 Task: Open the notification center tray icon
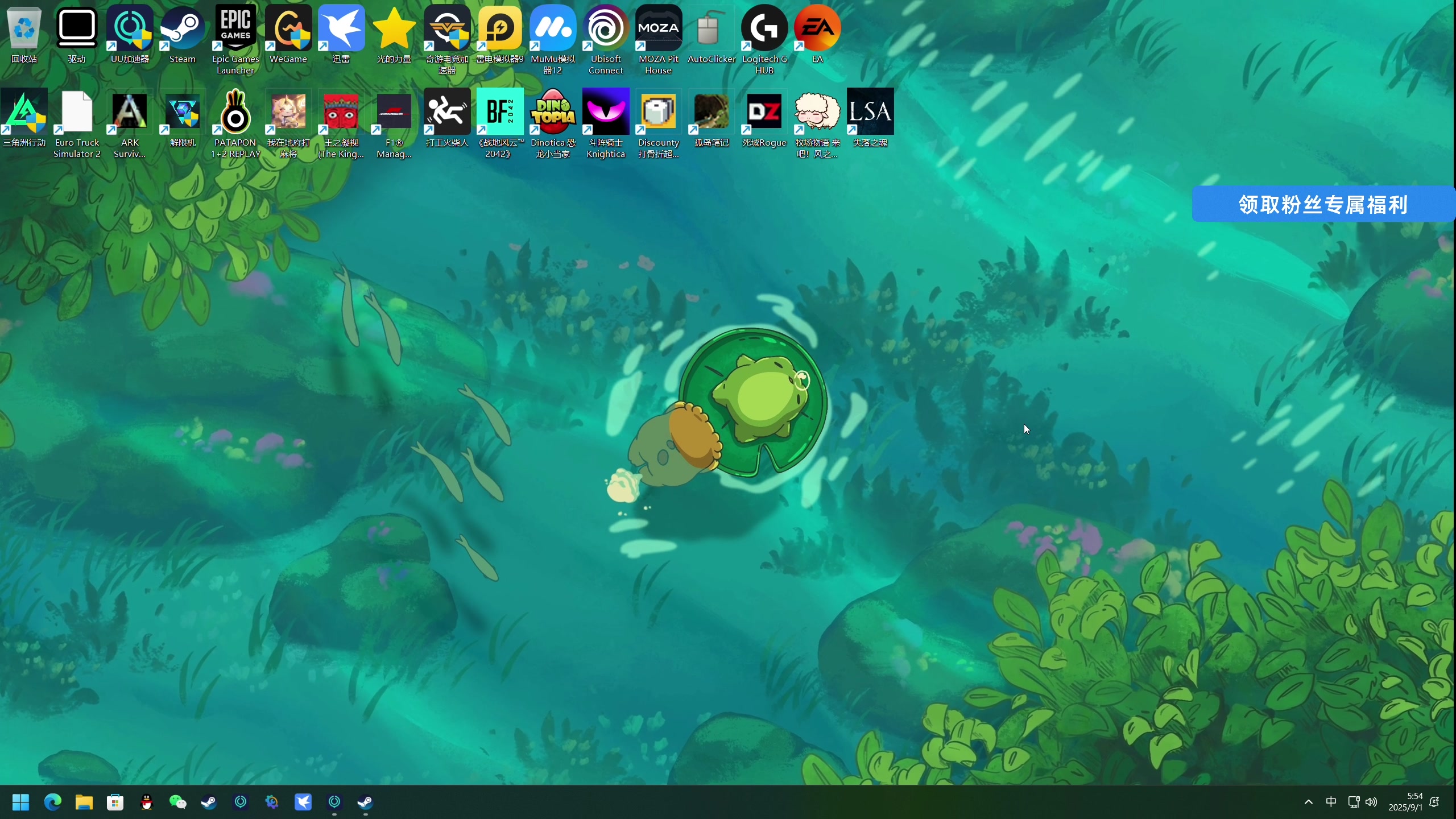click(1434, 802)
